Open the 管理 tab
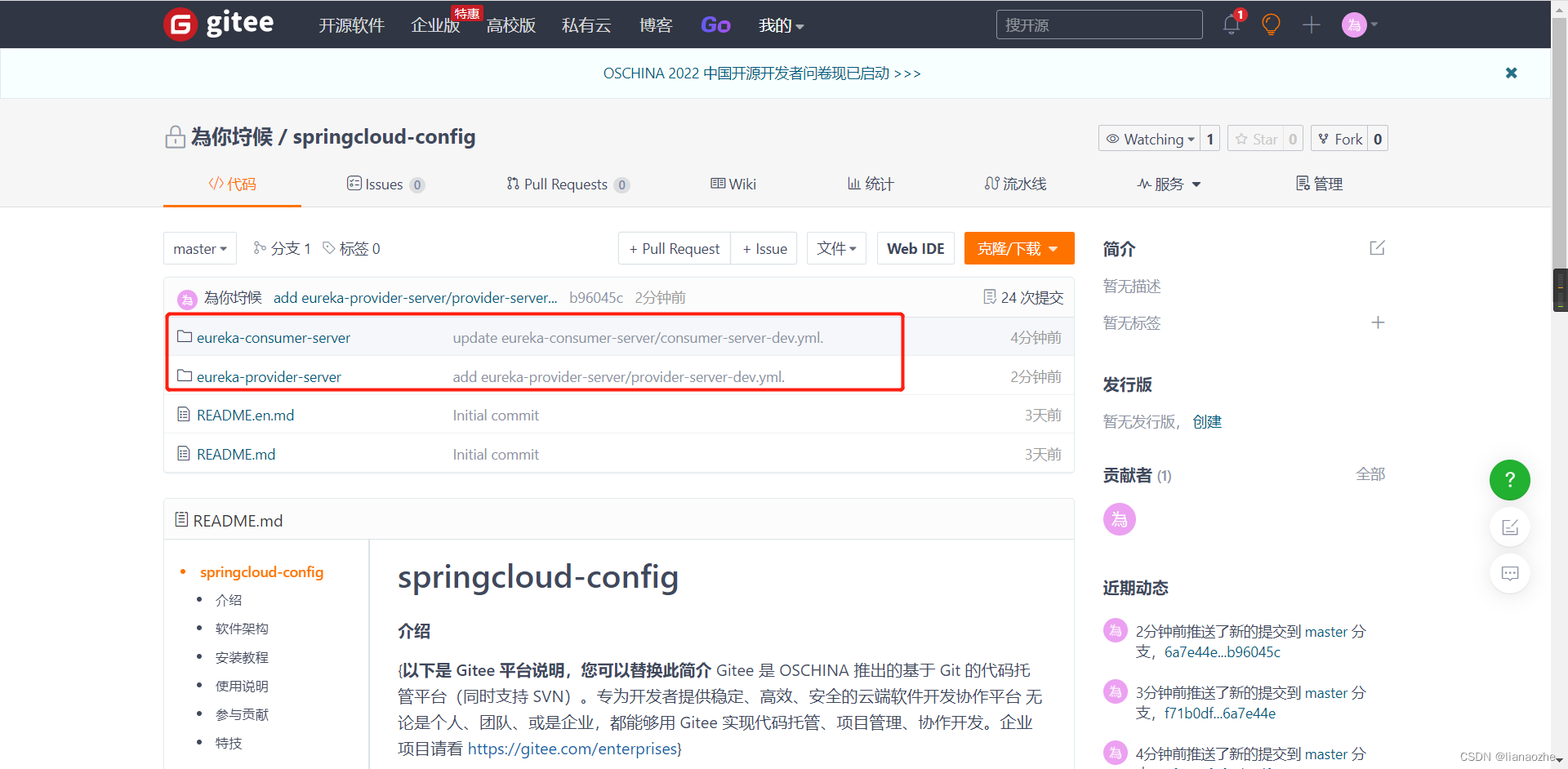 point(1319,184)
